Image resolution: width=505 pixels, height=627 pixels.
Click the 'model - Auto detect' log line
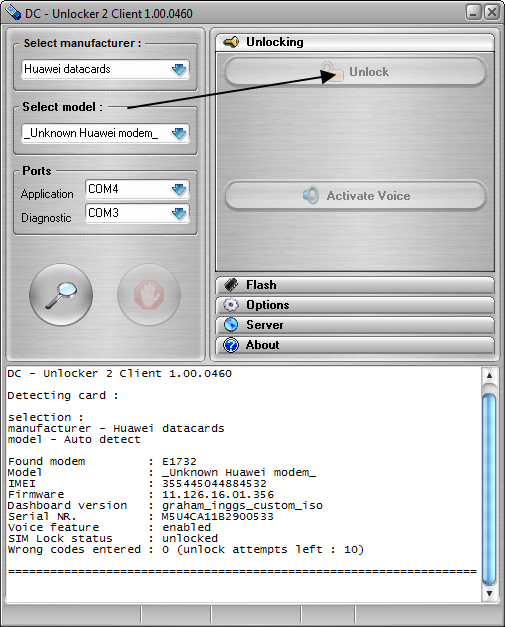(74, 439)
